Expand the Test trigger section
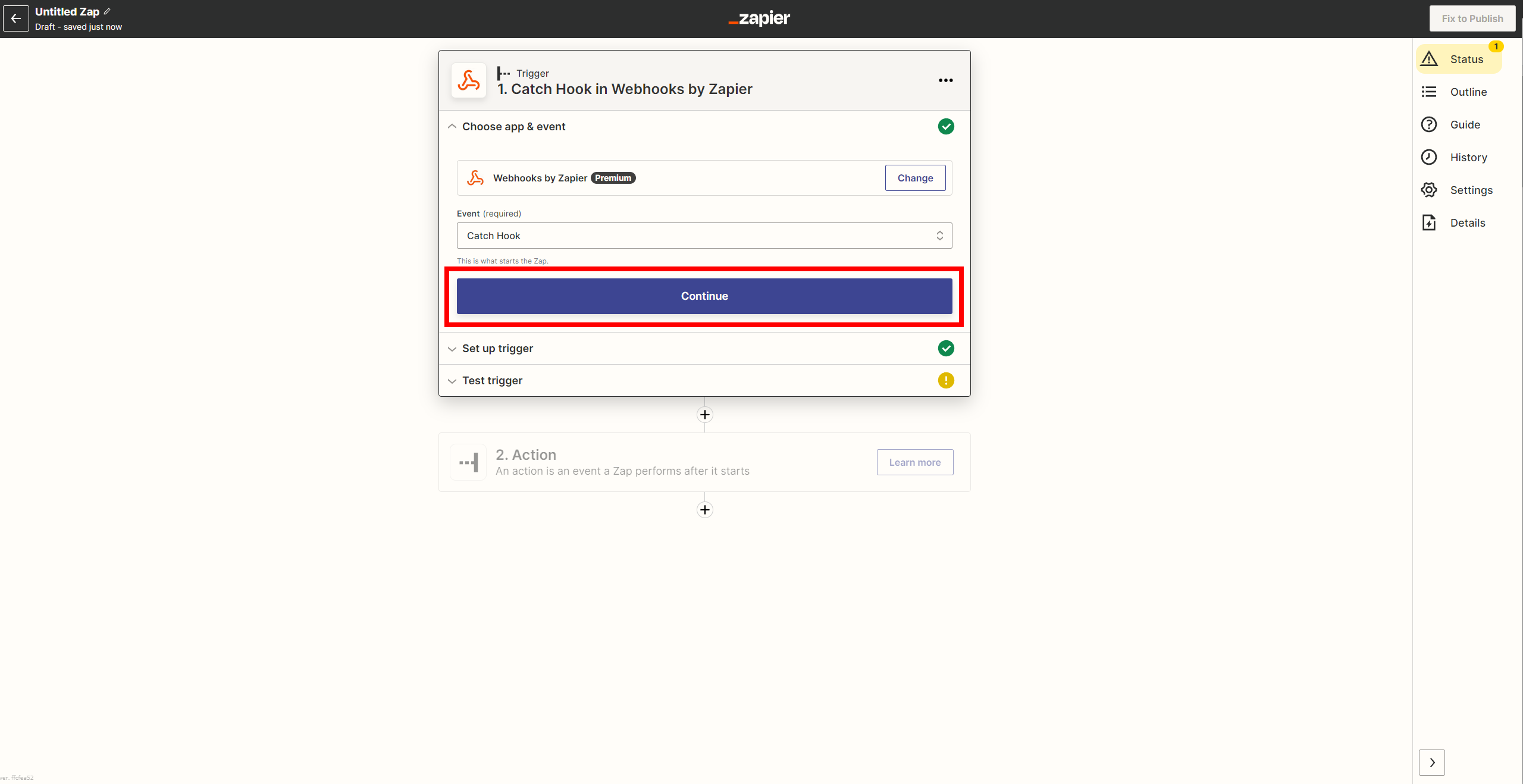The image size is (1523, 784). pos(492,381)
